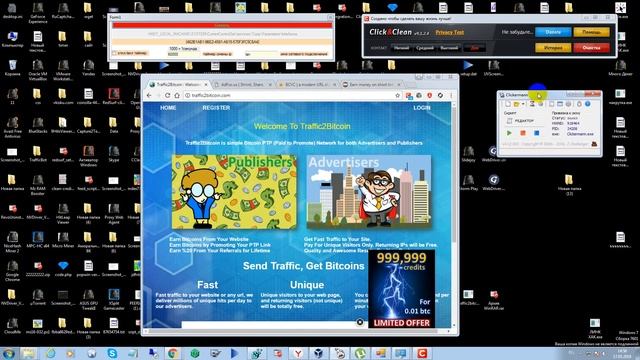Image resolution: width=640 pixels, height=360 pixels.
Task: Click the yellow Помощь button in Click&Clean
Action: tap(591, 32)
